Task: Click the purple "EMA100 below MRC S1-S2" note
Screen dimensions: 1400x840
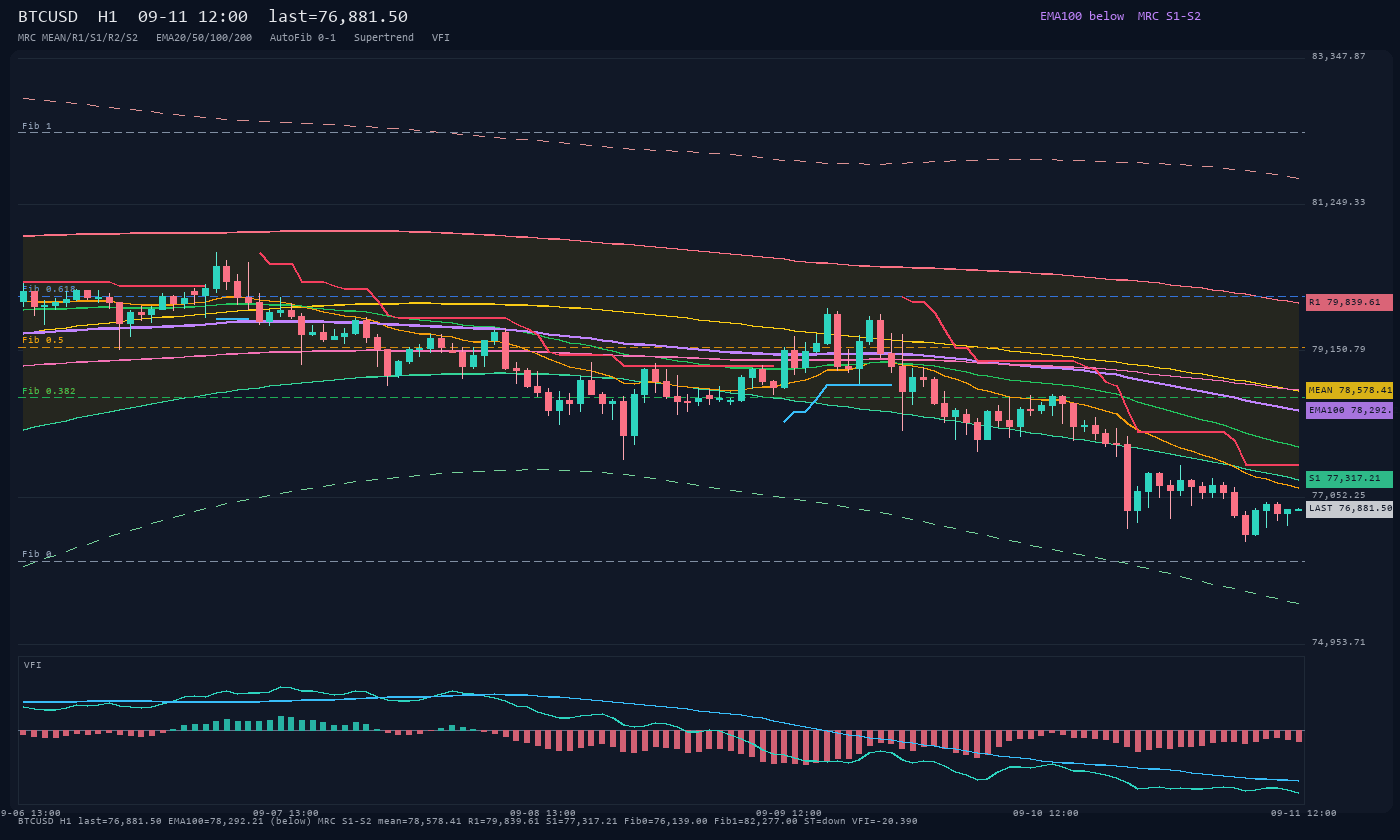Action: 1120,16
